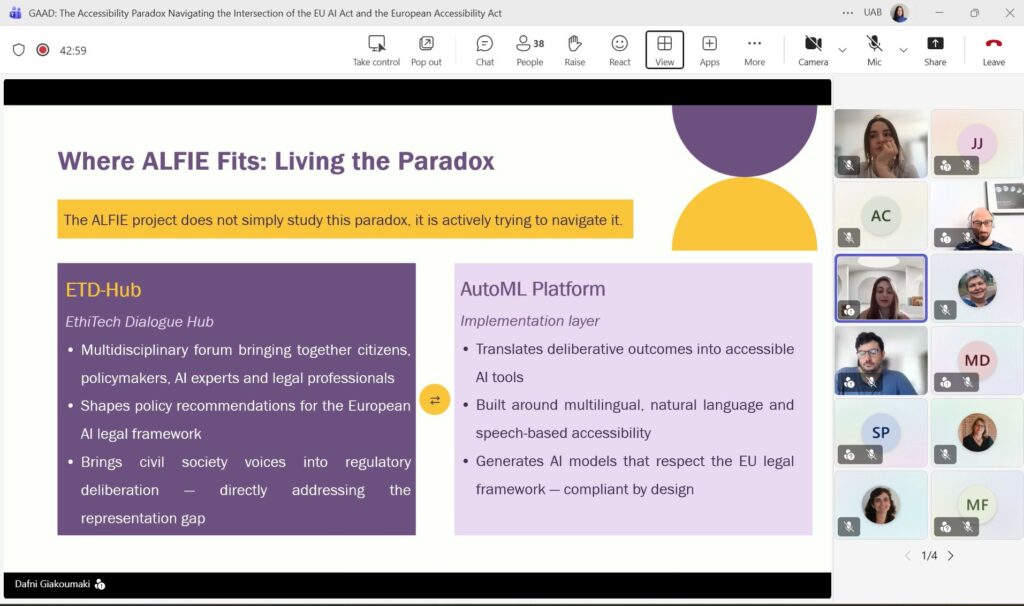Unmute the Mic
The height and width of the screenshot is (606, 1024).
click(874, 50)
